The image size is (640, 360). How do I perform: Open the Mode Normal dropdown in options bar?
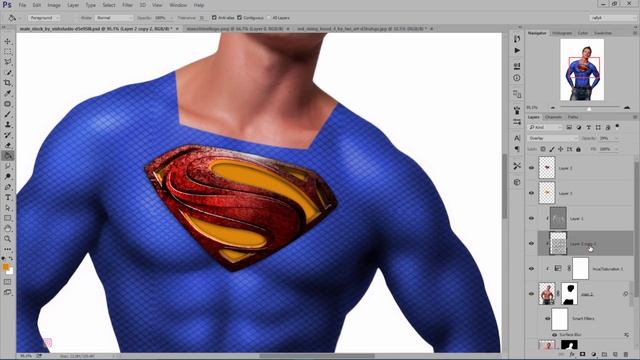click(114, 18)
